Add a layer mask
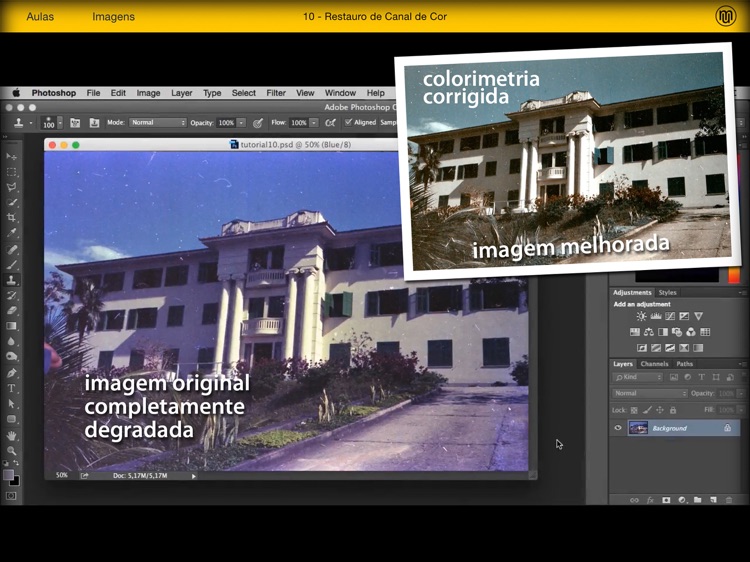The width and height of the screenshot is (750, 562). [666, 500]
